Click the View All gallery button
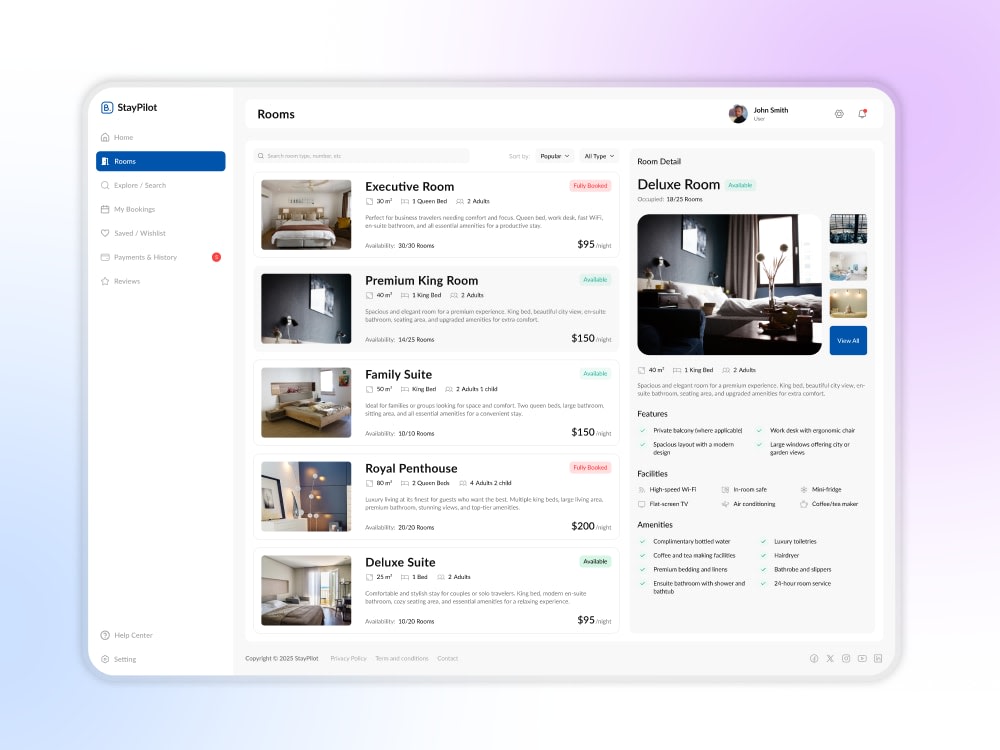Screen dimensions: 1000x750 pyautogui.click(x=848, y=341)
